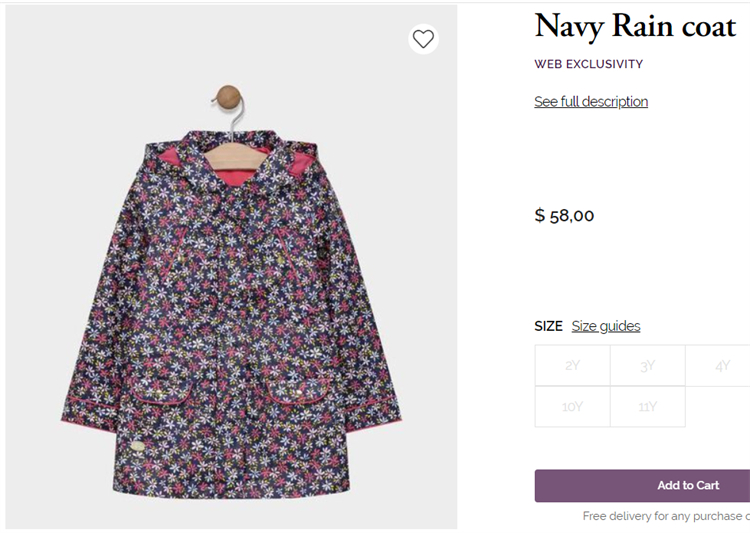Choose size 11Y
Viewport: 750px width, 533px height.
point(648,407)
